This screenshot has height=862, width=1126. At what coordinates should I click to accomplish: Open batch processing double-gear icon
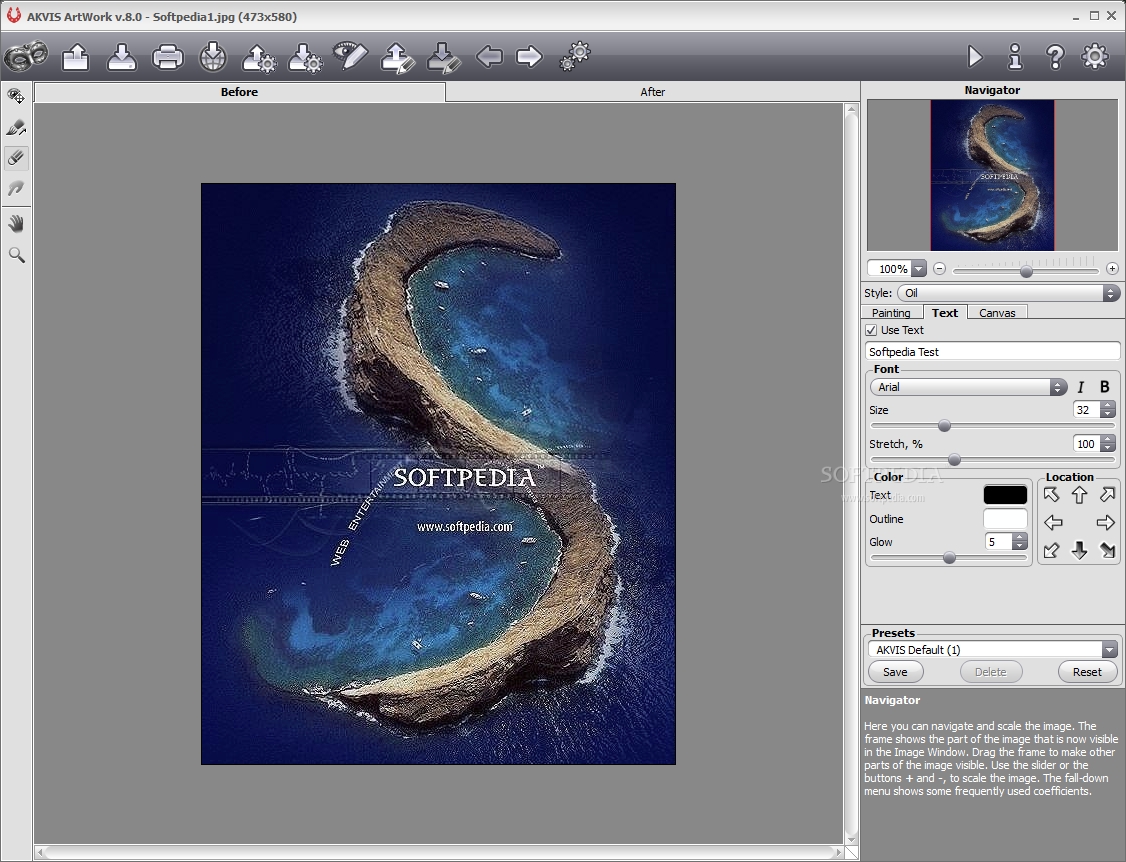point(574,56)
